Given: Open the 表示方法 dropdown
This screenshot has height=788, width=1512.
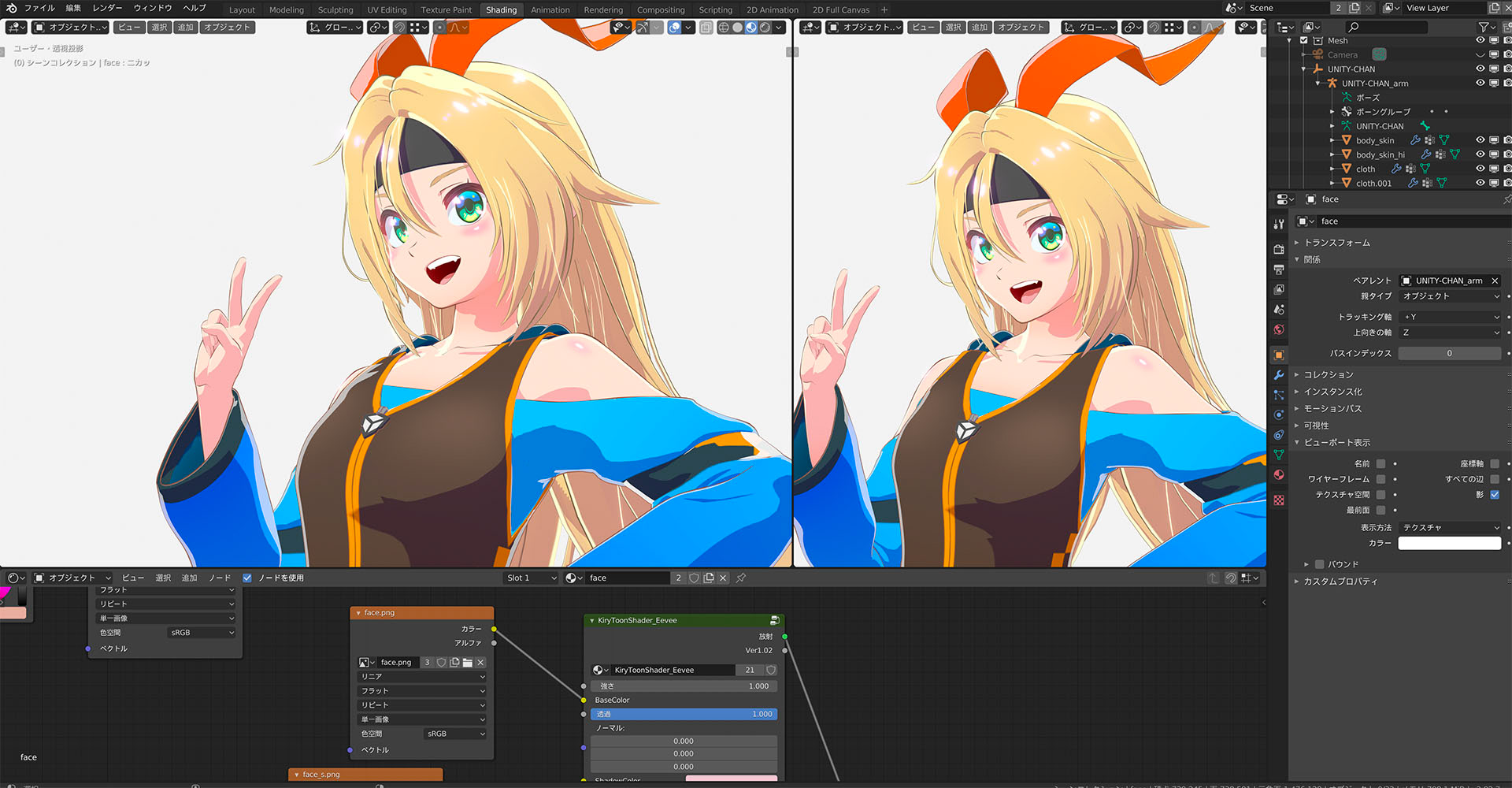Looking at the screenshot, I should tap(1451, 528).
